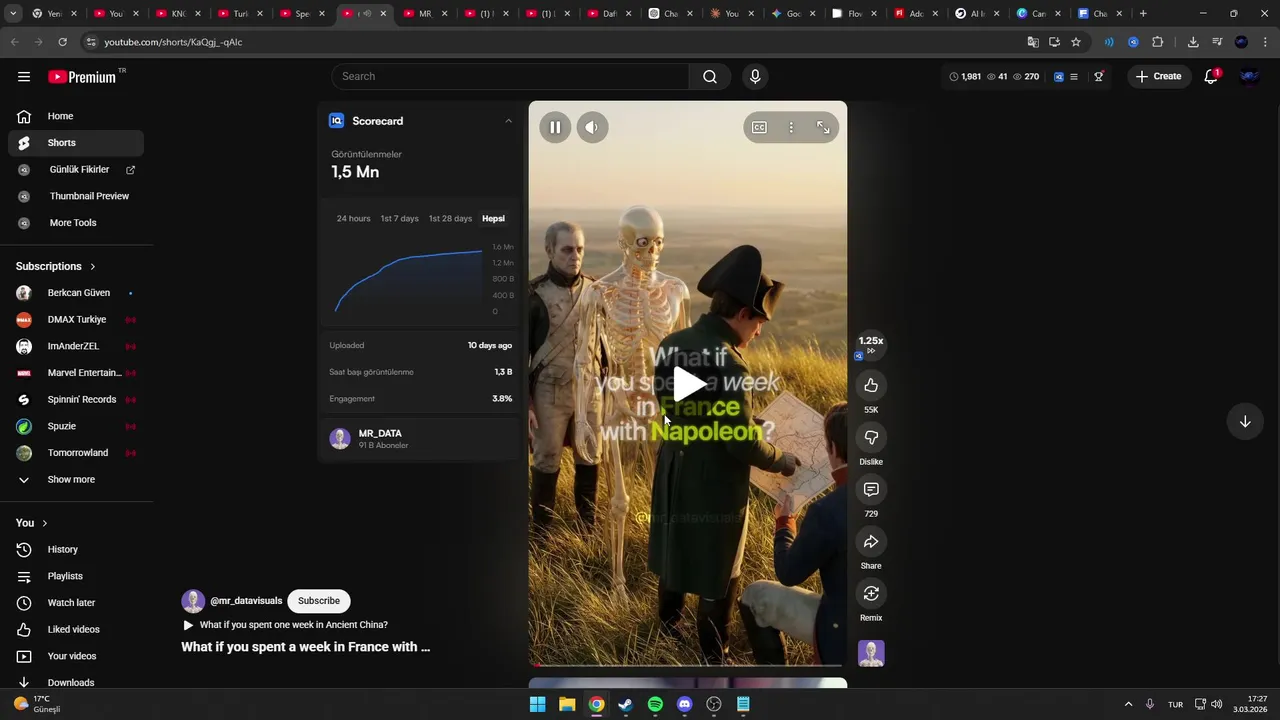Open the Windows Start menu
This screenshot has width=1280, height=720.
(x=537, y=704)
